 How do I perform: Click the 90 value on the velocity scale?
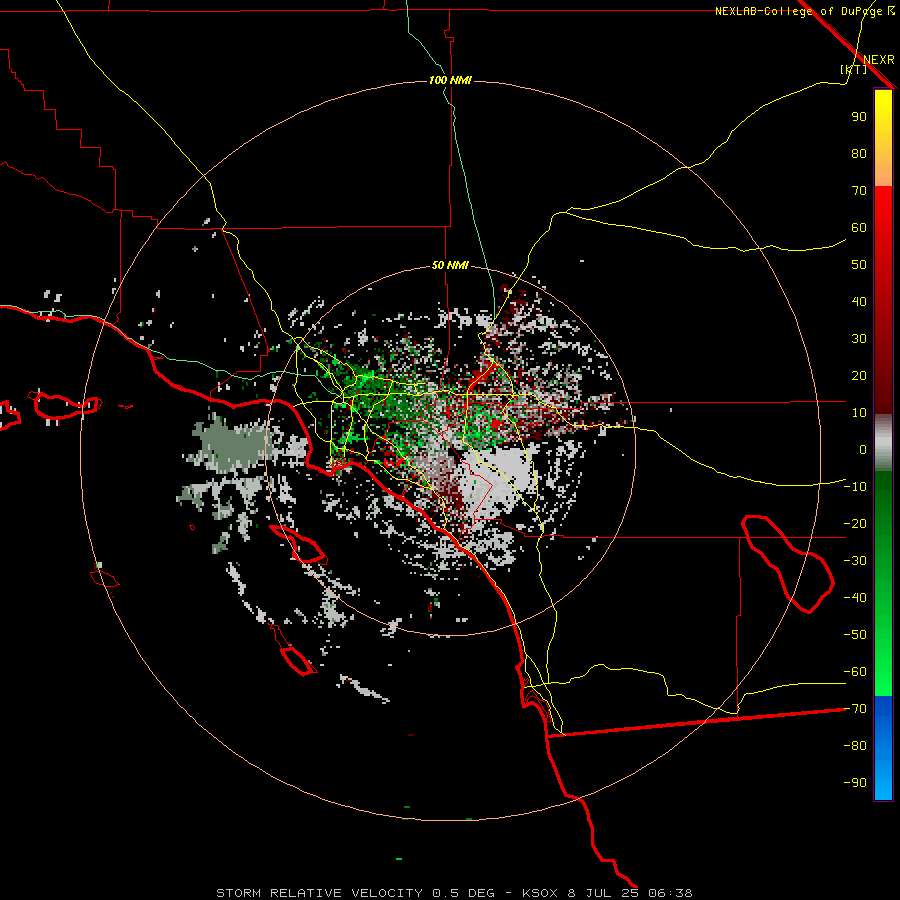pos(859,117)
